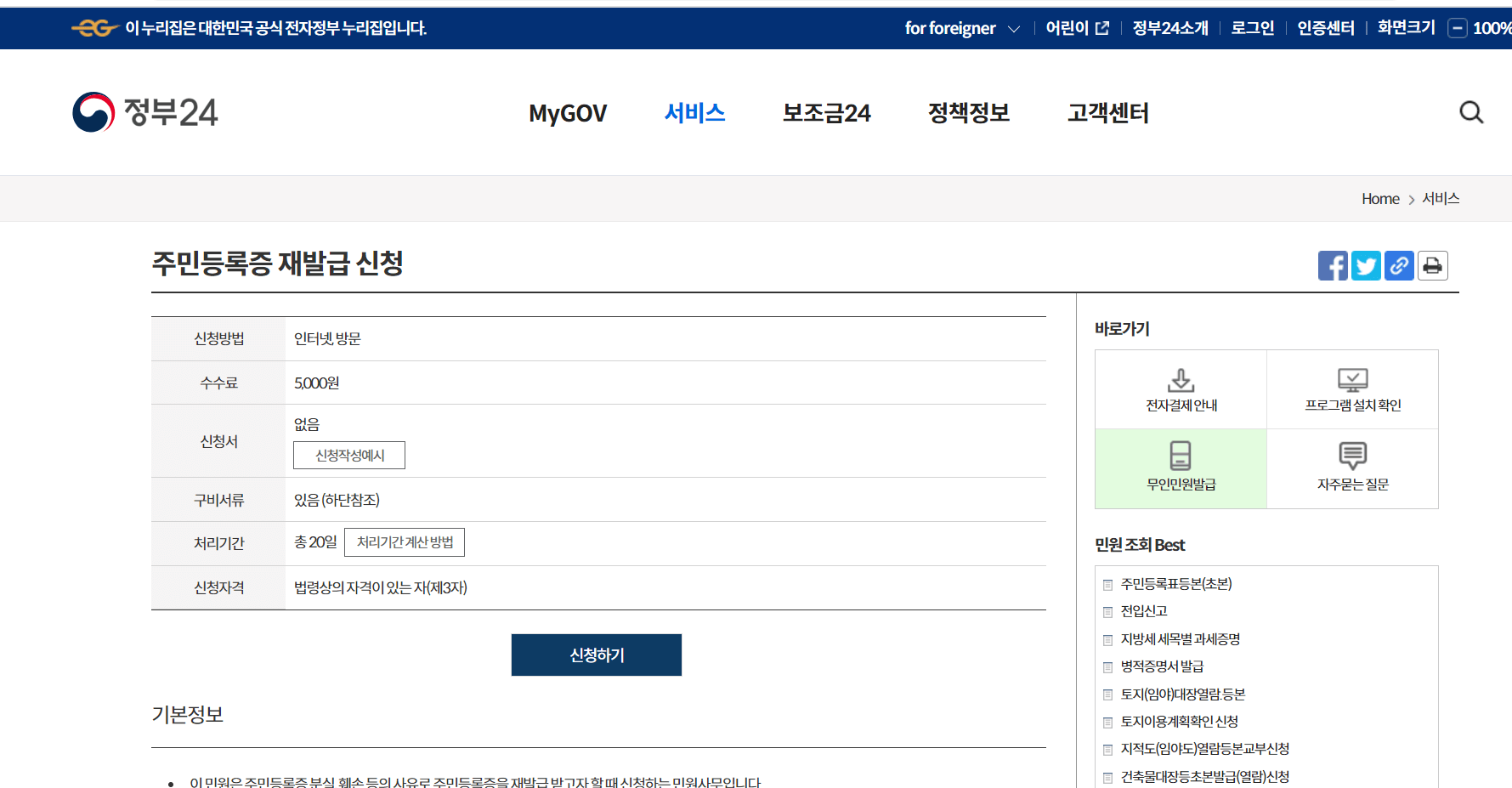This screenshot has width=1512, height=788.
Task: Click 로그인 in the top bar
Action: tap(1251, 27)
